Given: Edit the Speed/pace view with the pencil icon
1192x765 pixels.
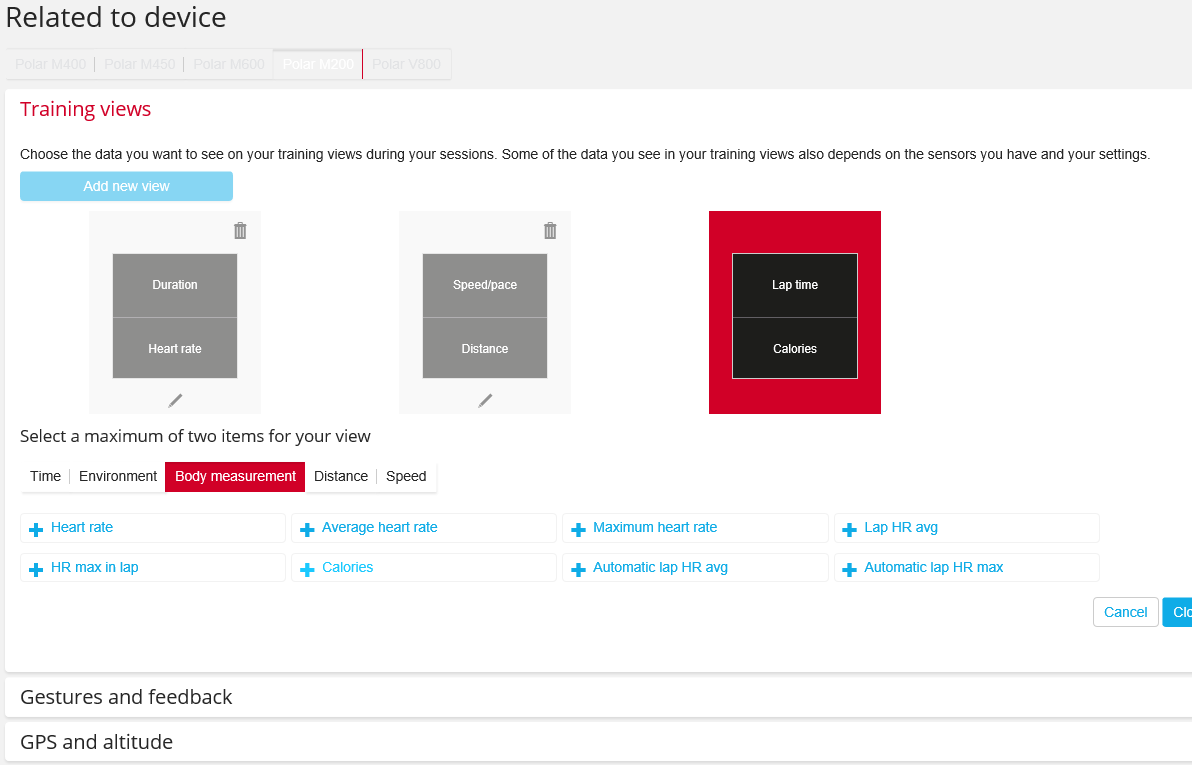Looking at the screenshot, I should (484, 400).
